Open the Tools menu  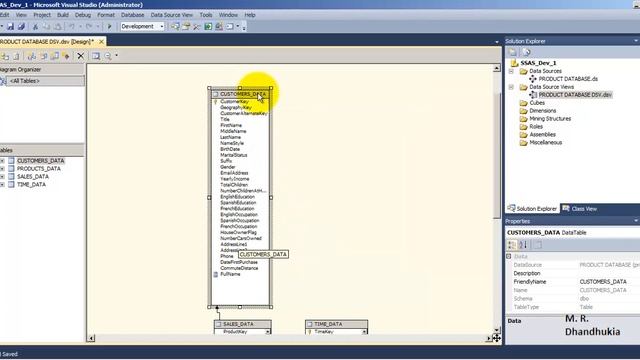coord(206,15)
